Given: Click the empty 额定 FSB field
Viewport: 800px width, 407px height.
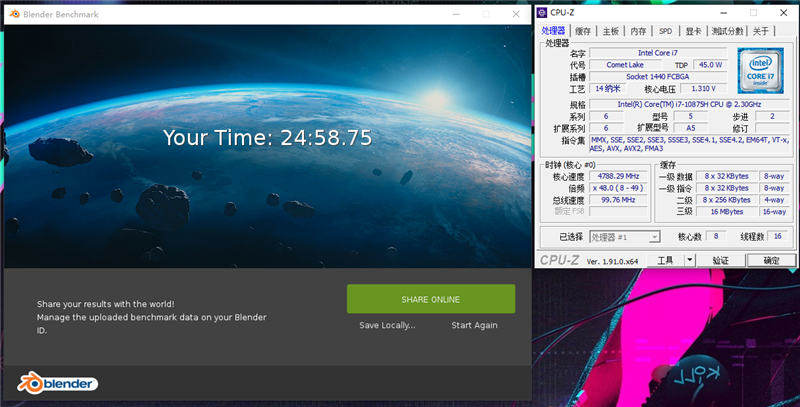Looking at the screenshot, I should click(x=618, y=211).
